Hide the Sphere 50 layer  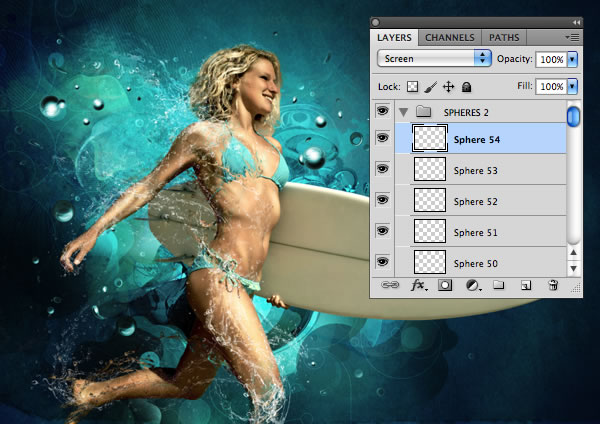tap(382, 262)
